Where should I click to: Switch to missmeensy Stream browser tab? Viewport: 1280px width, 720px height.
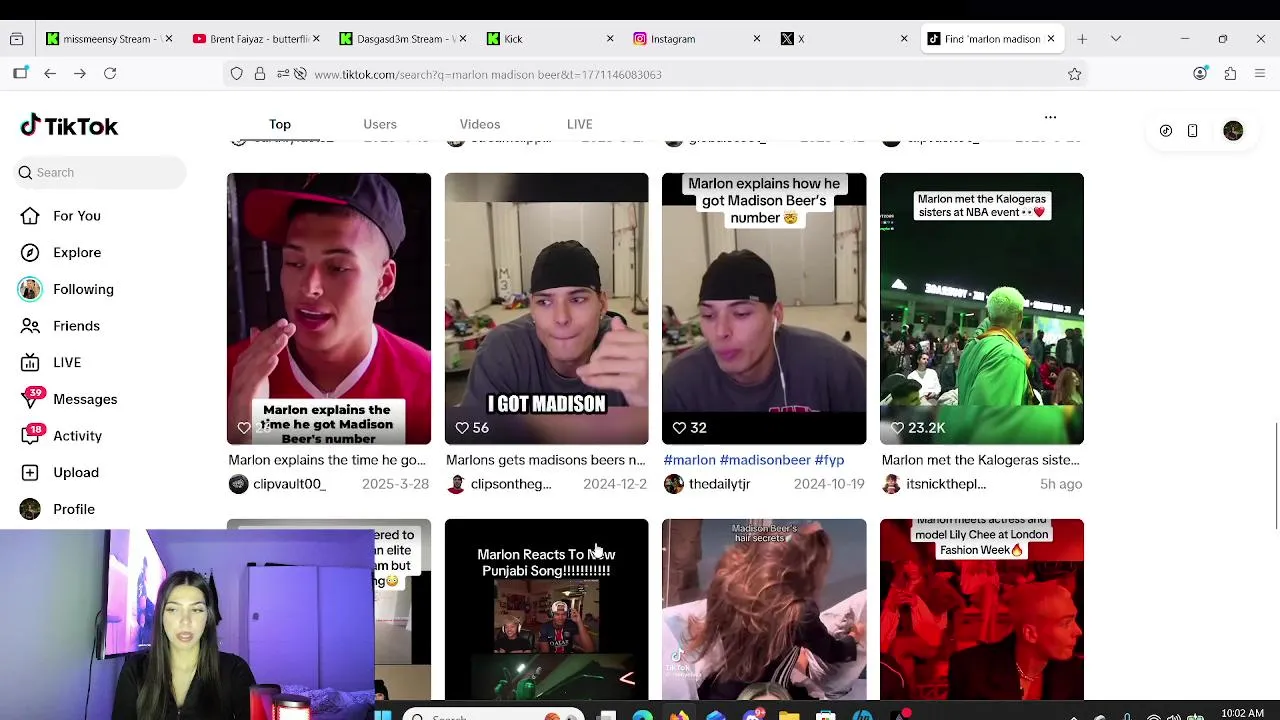tap(108, 39)
